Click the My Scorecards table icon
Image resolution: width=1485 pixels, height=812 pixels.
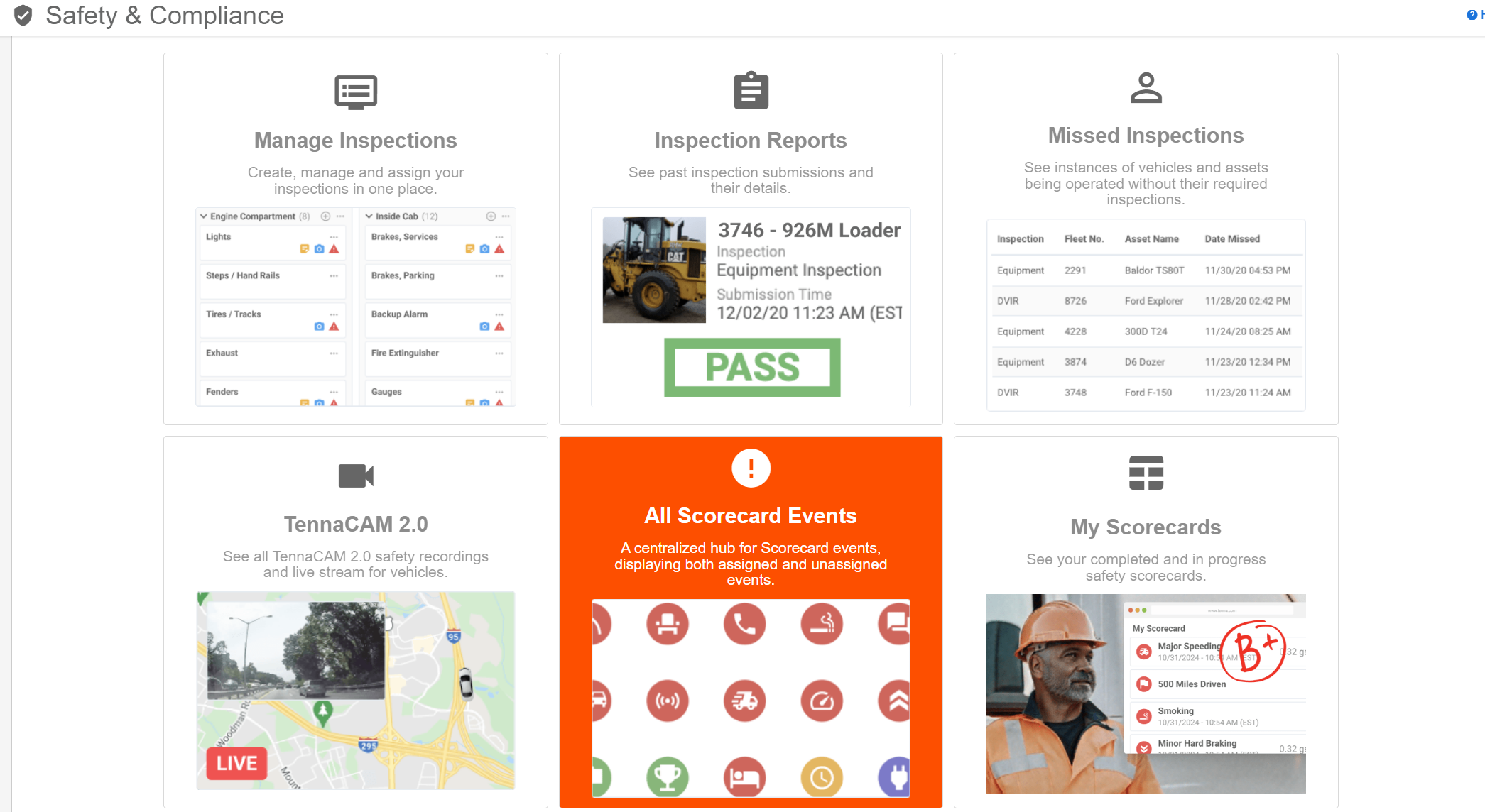coord(1146,473)
